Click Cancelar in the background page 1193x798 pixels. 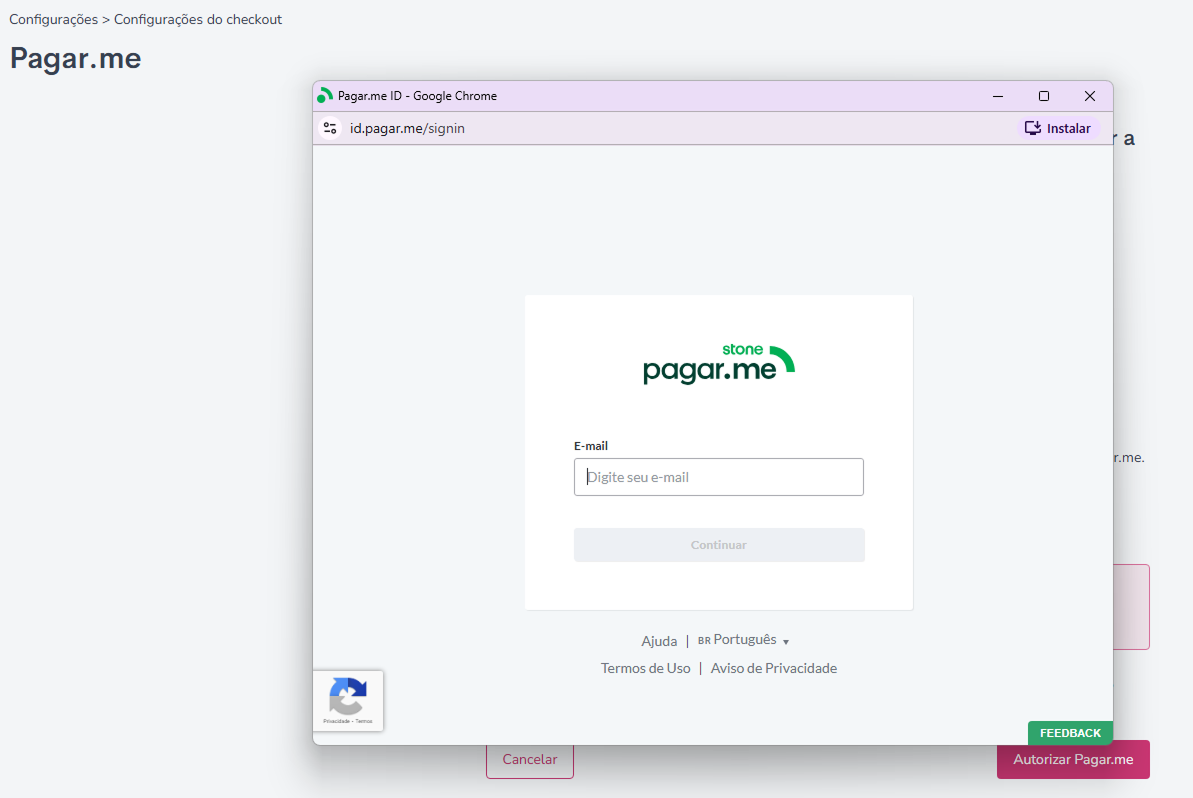click(530, 761)
